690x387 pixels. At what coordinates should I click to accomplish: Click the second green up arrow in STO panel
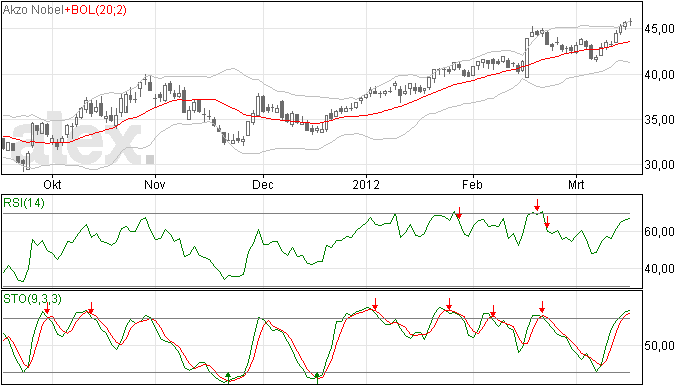317,378
